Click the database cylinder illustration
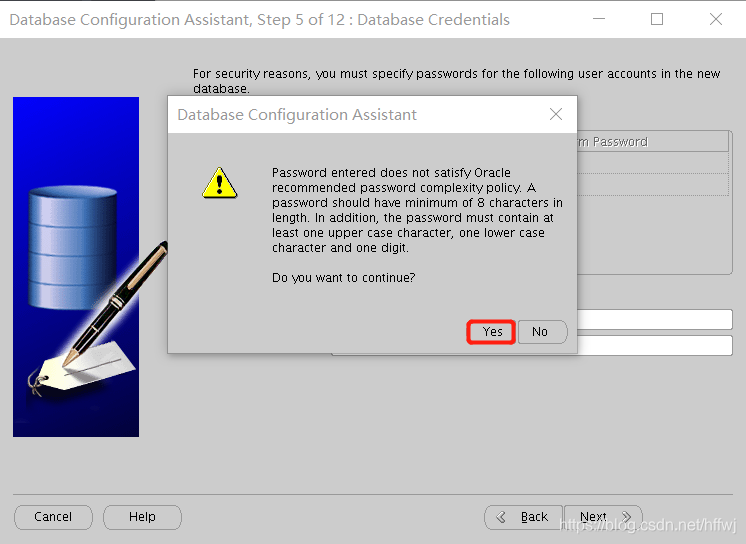Viewport: 746px width, 544px height. [x=72, y=247]
